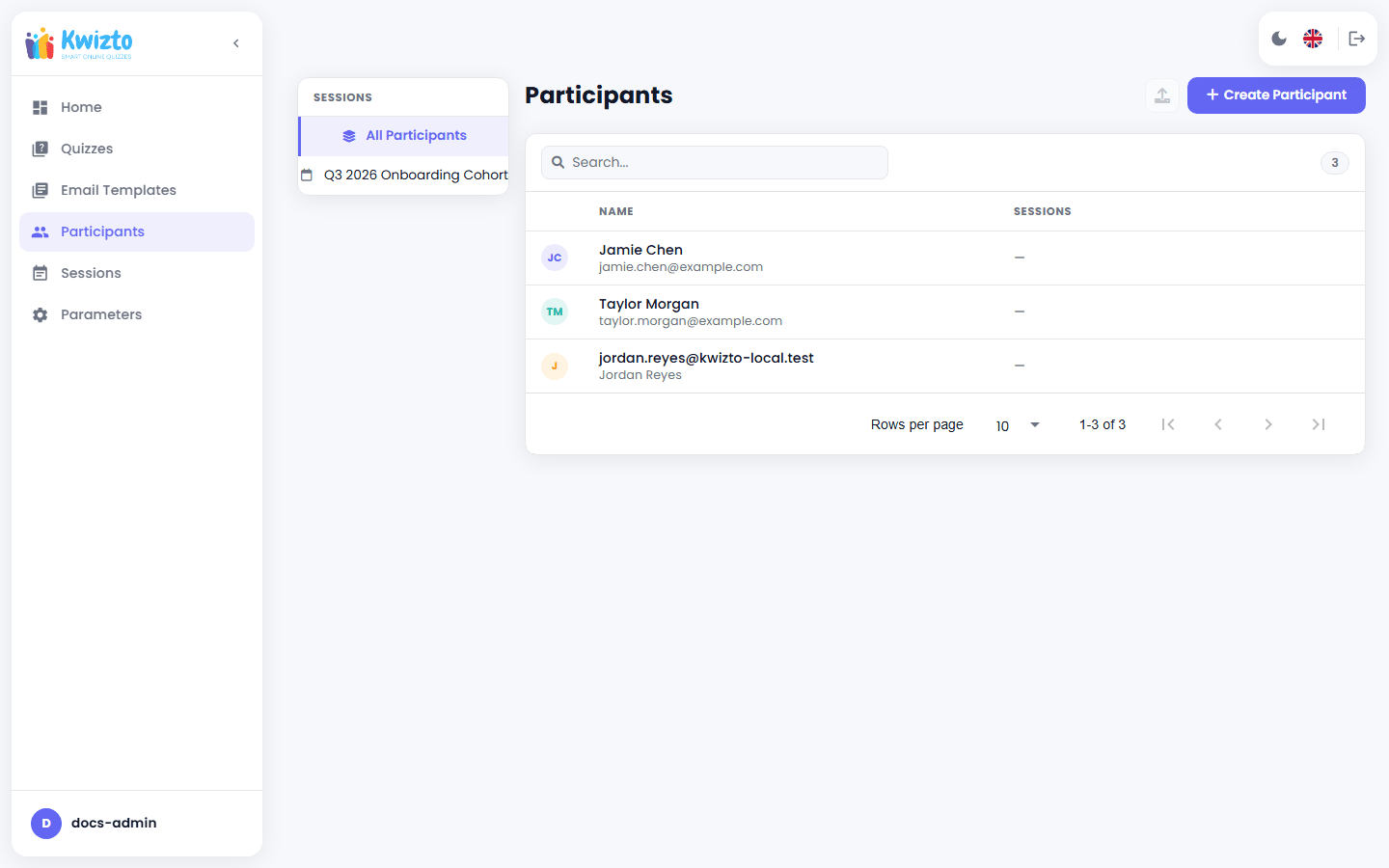Open the Home menu item
The height and width of the screenshot is (868, 1389).
(137, 107)
